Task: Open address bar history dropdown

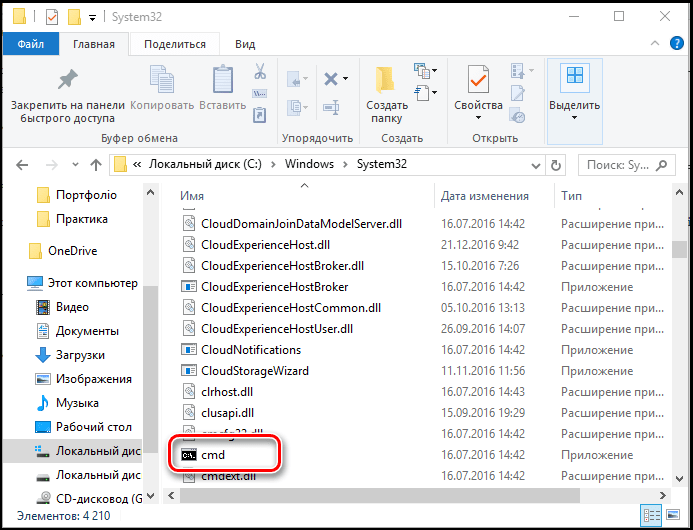Action: tap(536, 166)
